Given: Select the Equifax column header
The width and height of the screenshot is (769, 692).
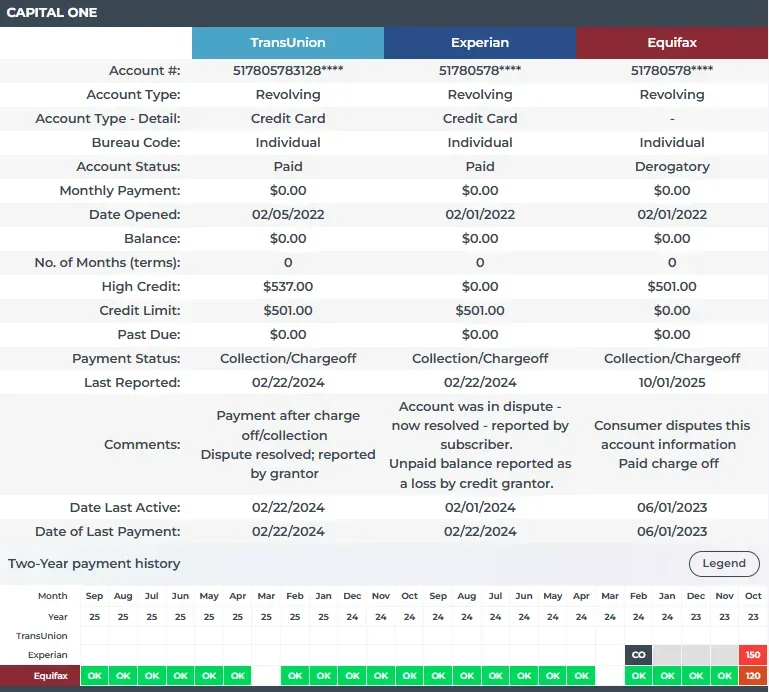Looking at the screenshot, I should (x=672, y=43).
